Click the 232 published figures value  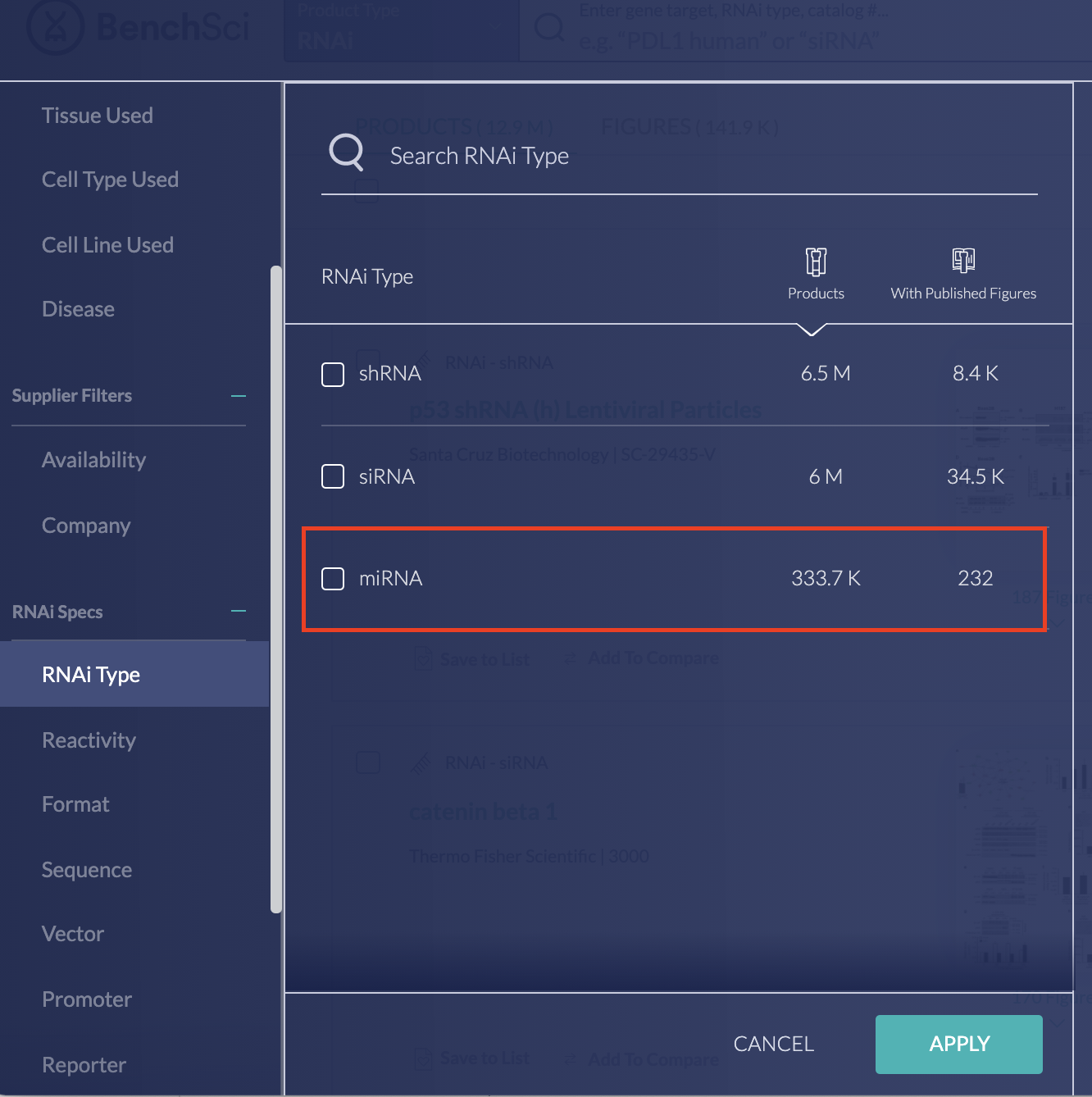point(976,579)
